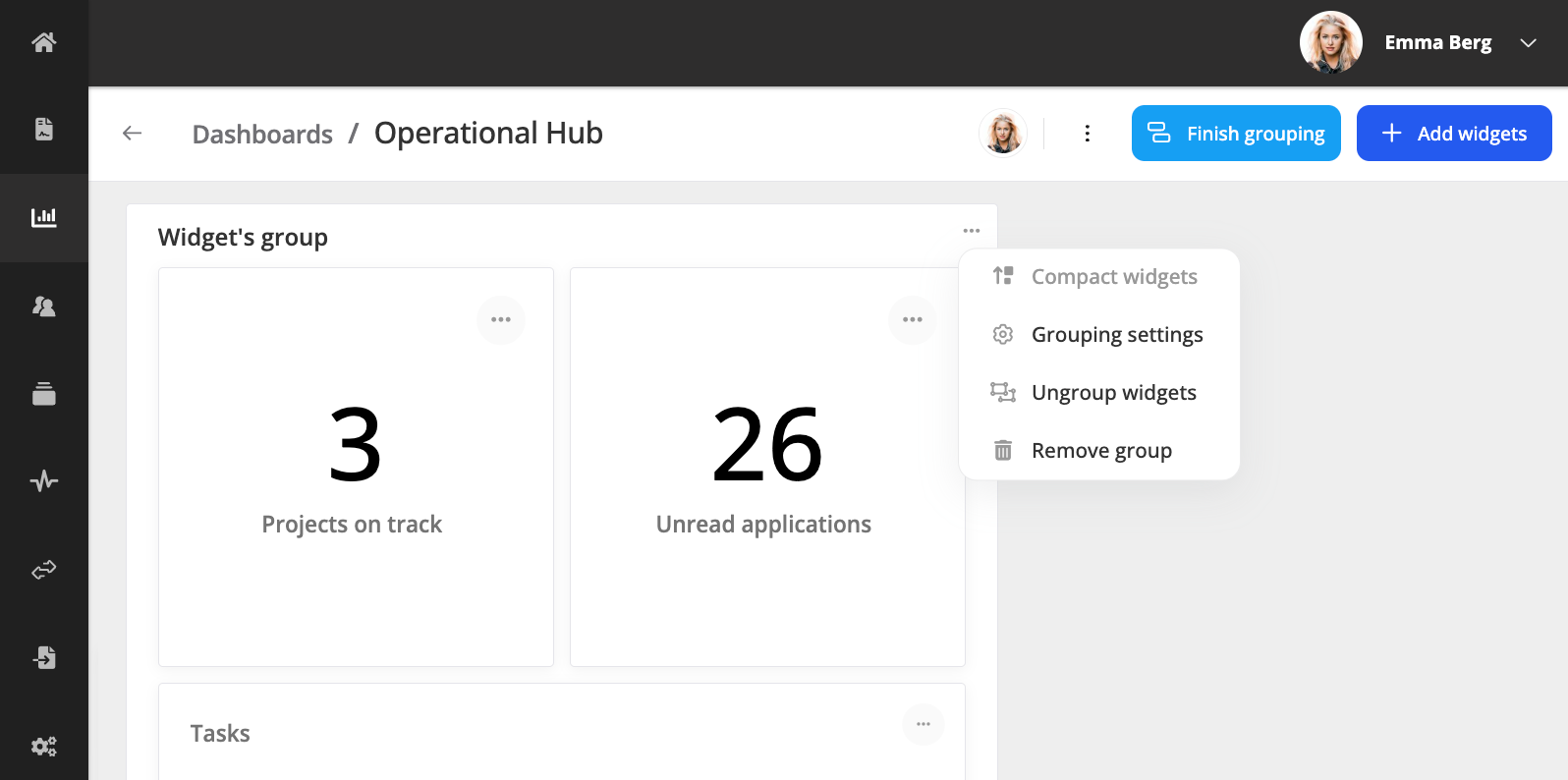Open the activity pulse icon in sidebar
This screenshot has height=780, width=1568.
pyautogui.click(x=43, y=481)
